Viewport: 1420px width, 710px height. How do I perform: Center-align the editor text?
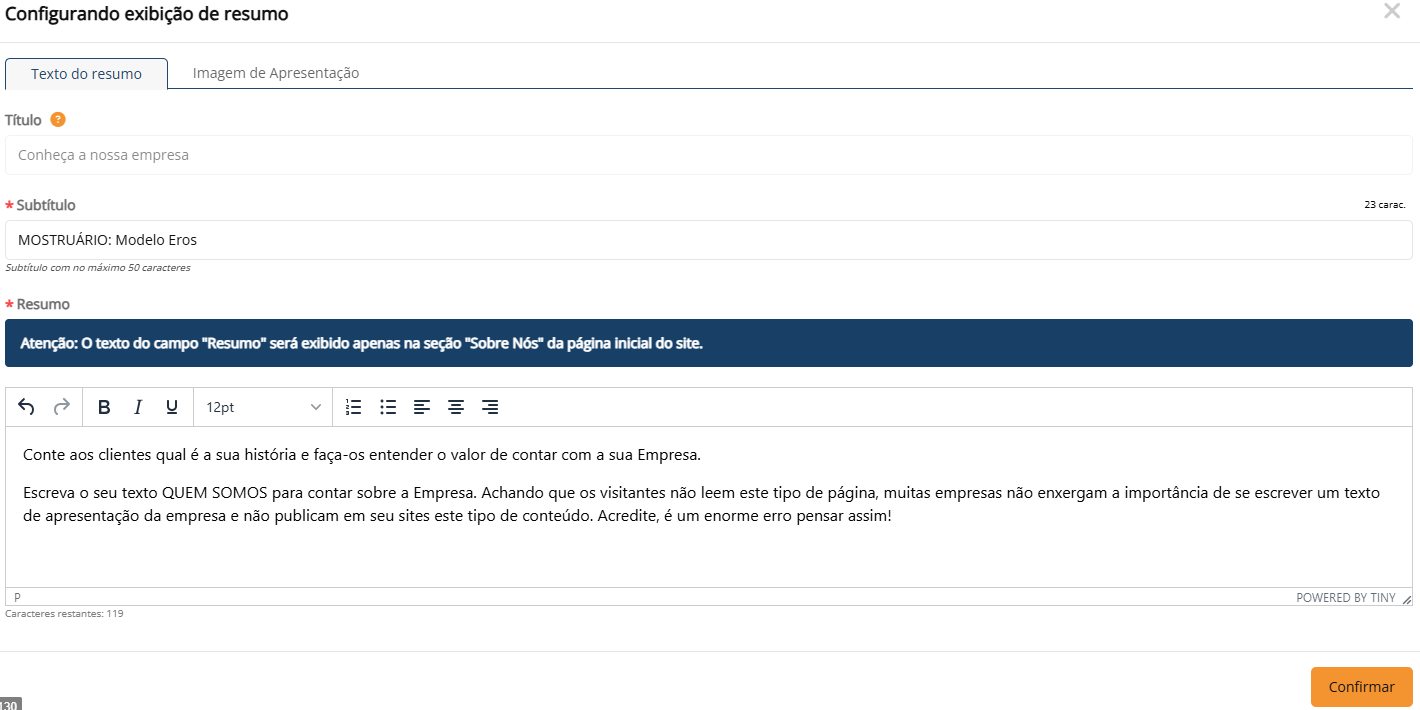456,407
